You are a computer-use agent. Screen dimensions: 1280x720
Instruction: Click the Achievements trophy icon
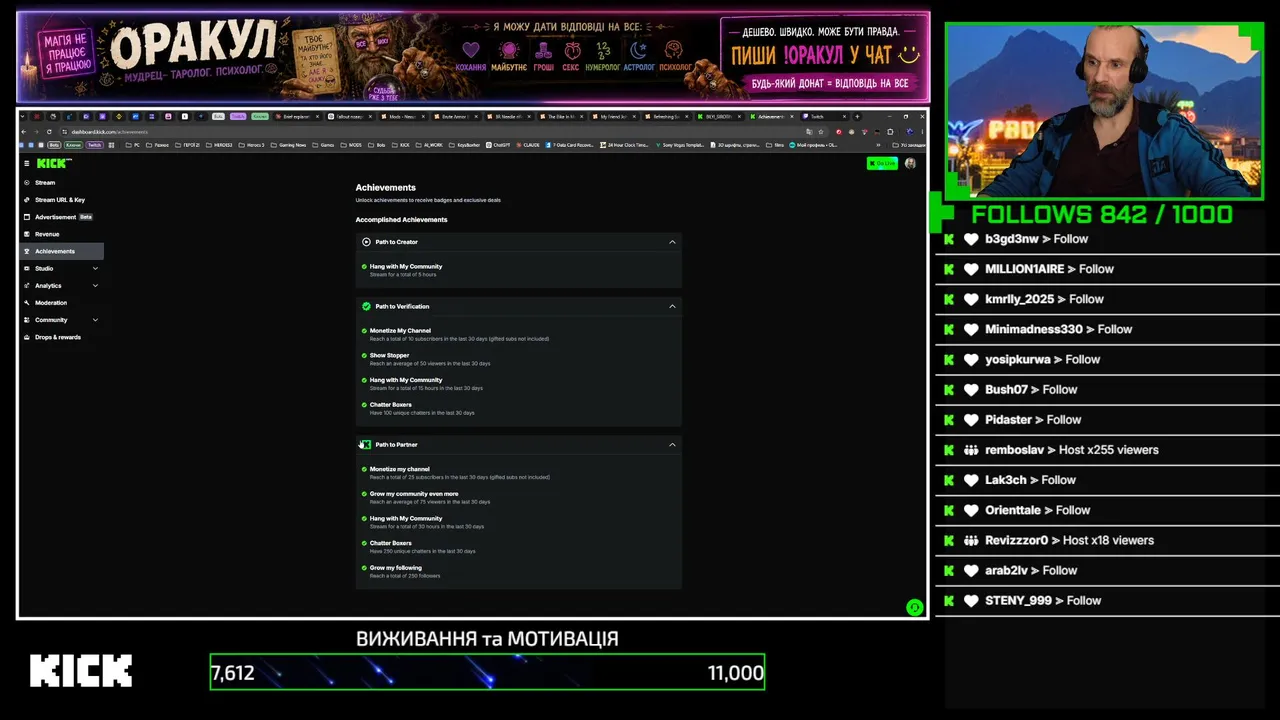[x=26, y=251]
